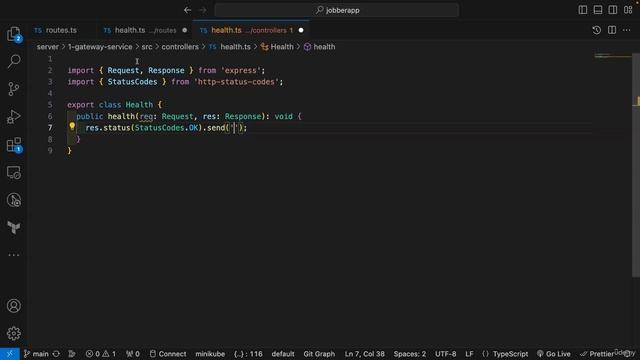
Task: Click Ln 7, Col 38 indicator
Action: [x=364, y=354]
